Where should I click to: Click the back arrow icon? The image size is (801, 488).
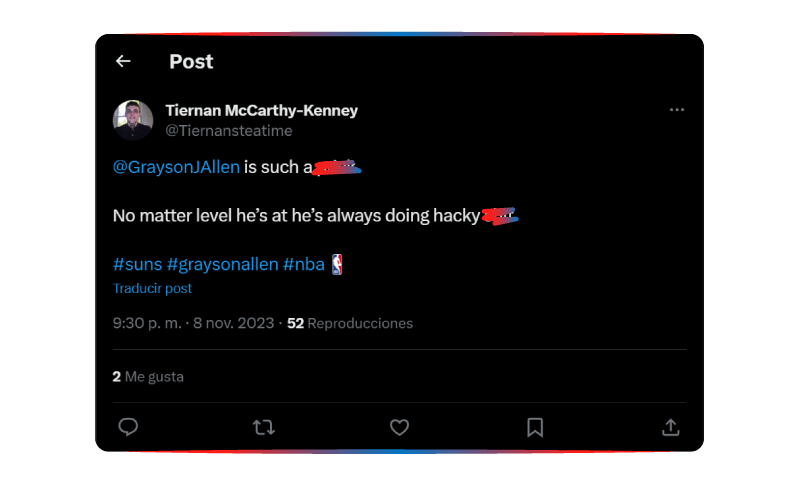123,61
